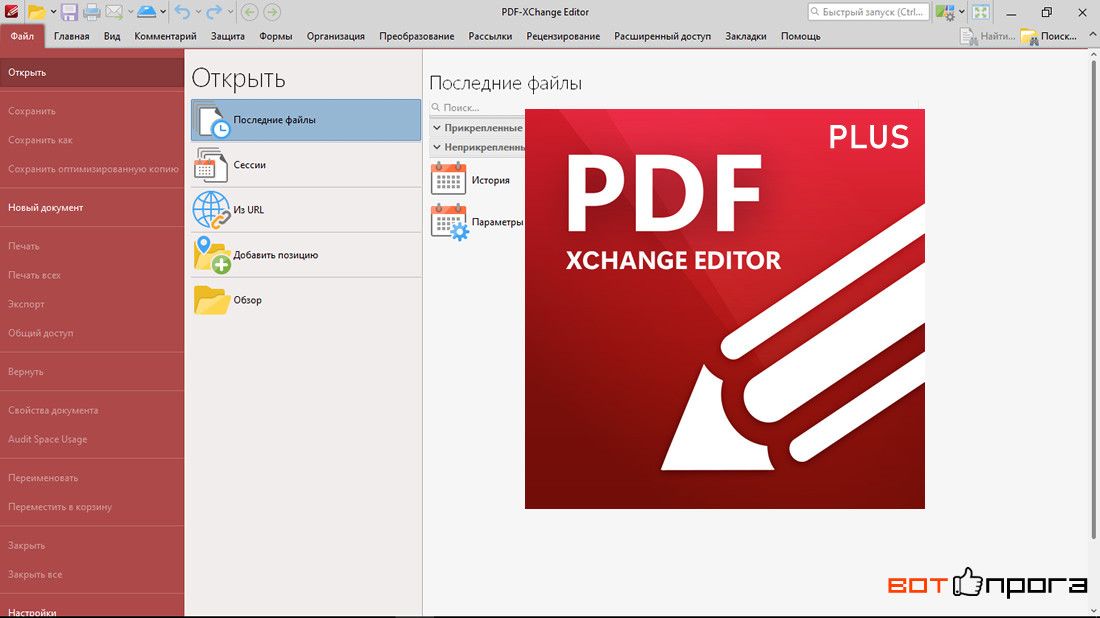Select the Последние файлы entry
1100x618 pixels.
pyautogui.click(x=306, y=120)
